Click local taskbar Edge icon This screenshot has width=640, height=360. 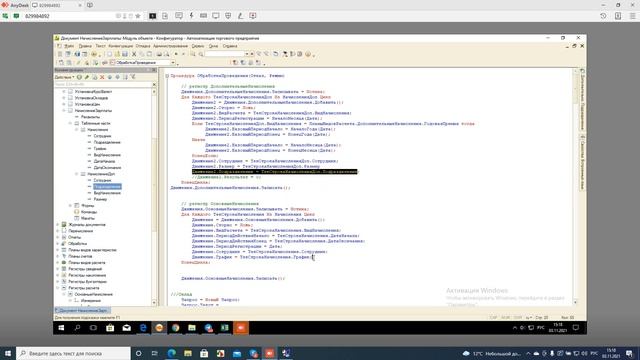pos(171,353)
